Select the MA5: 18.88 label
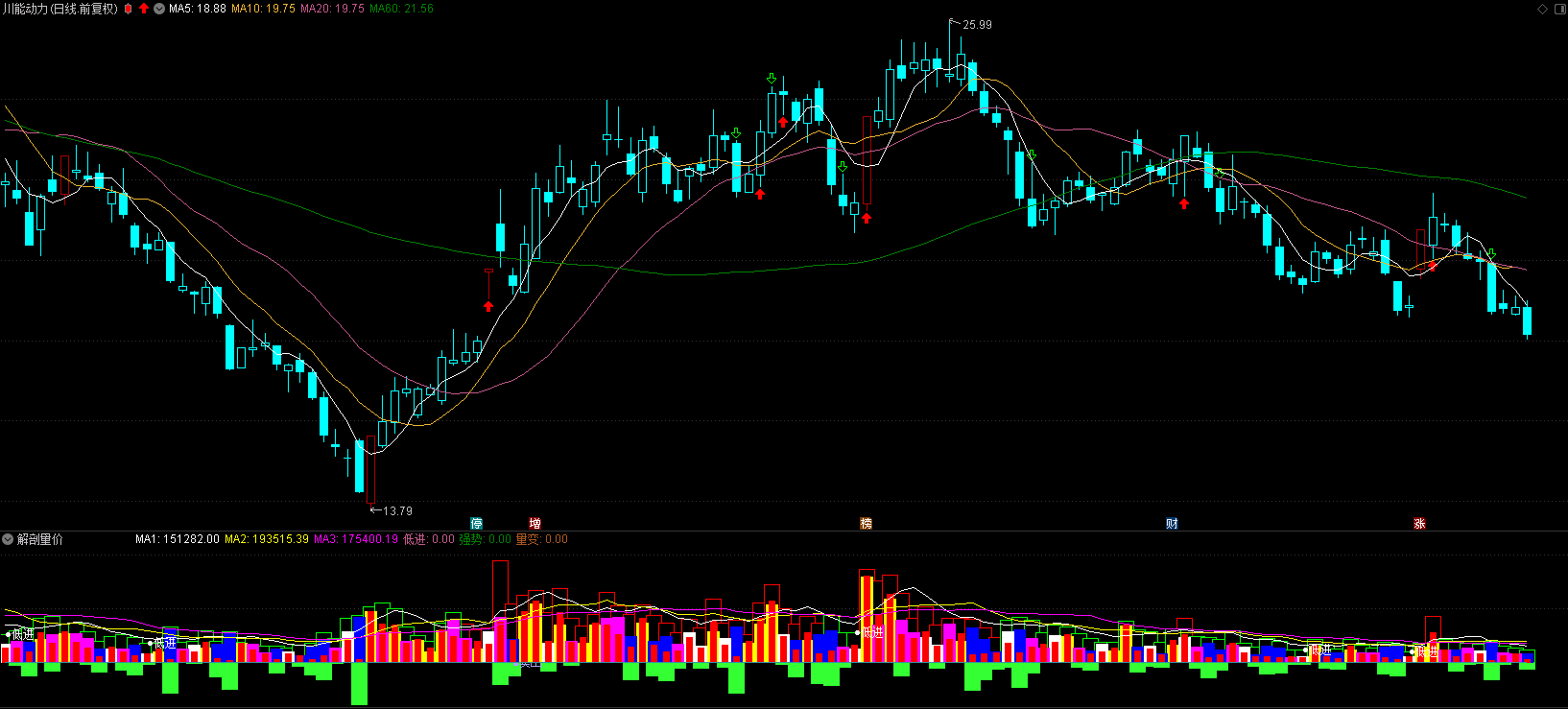The width and height of the screenshot is (1568, 709). pos(198,9)
